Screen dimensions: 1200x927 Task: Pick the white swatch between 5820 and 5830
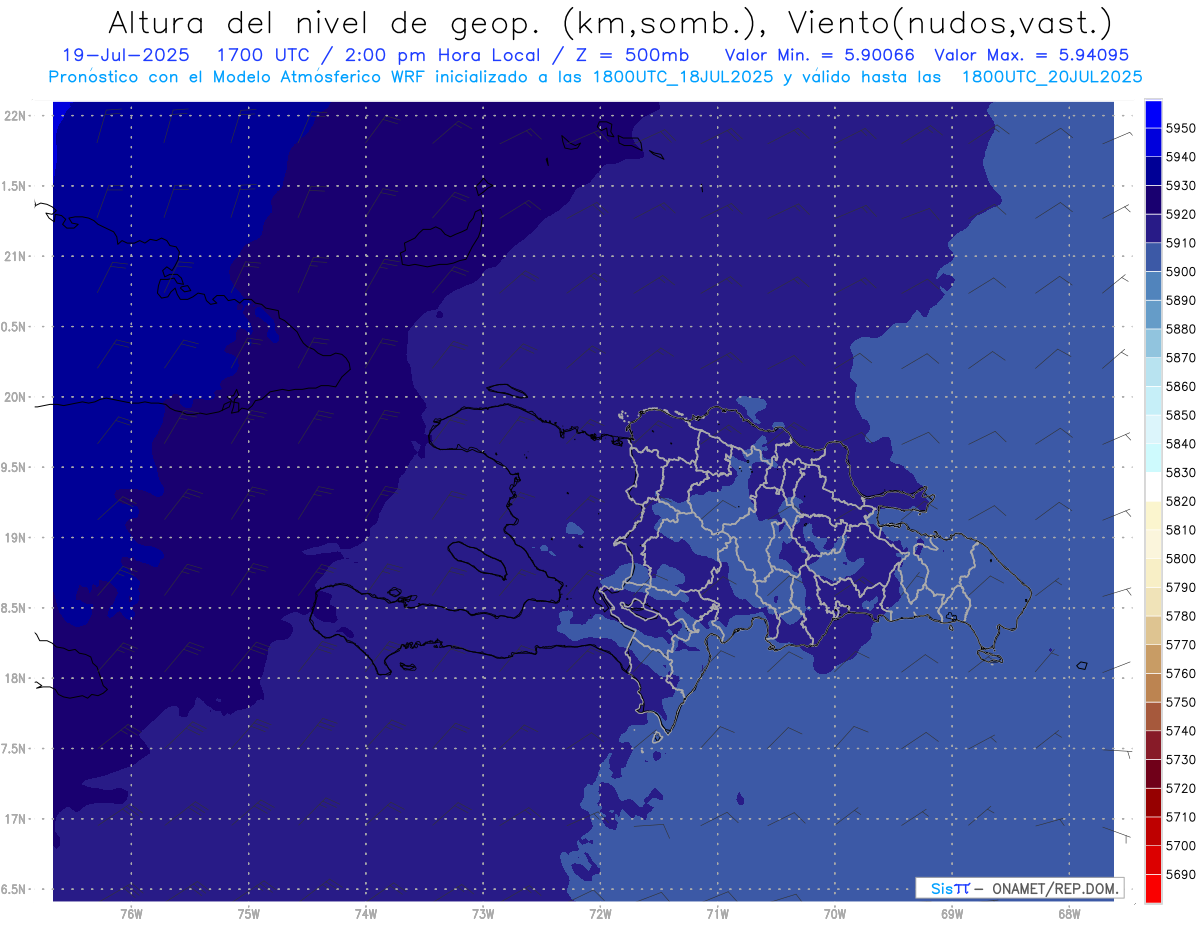coord(1153,487)
